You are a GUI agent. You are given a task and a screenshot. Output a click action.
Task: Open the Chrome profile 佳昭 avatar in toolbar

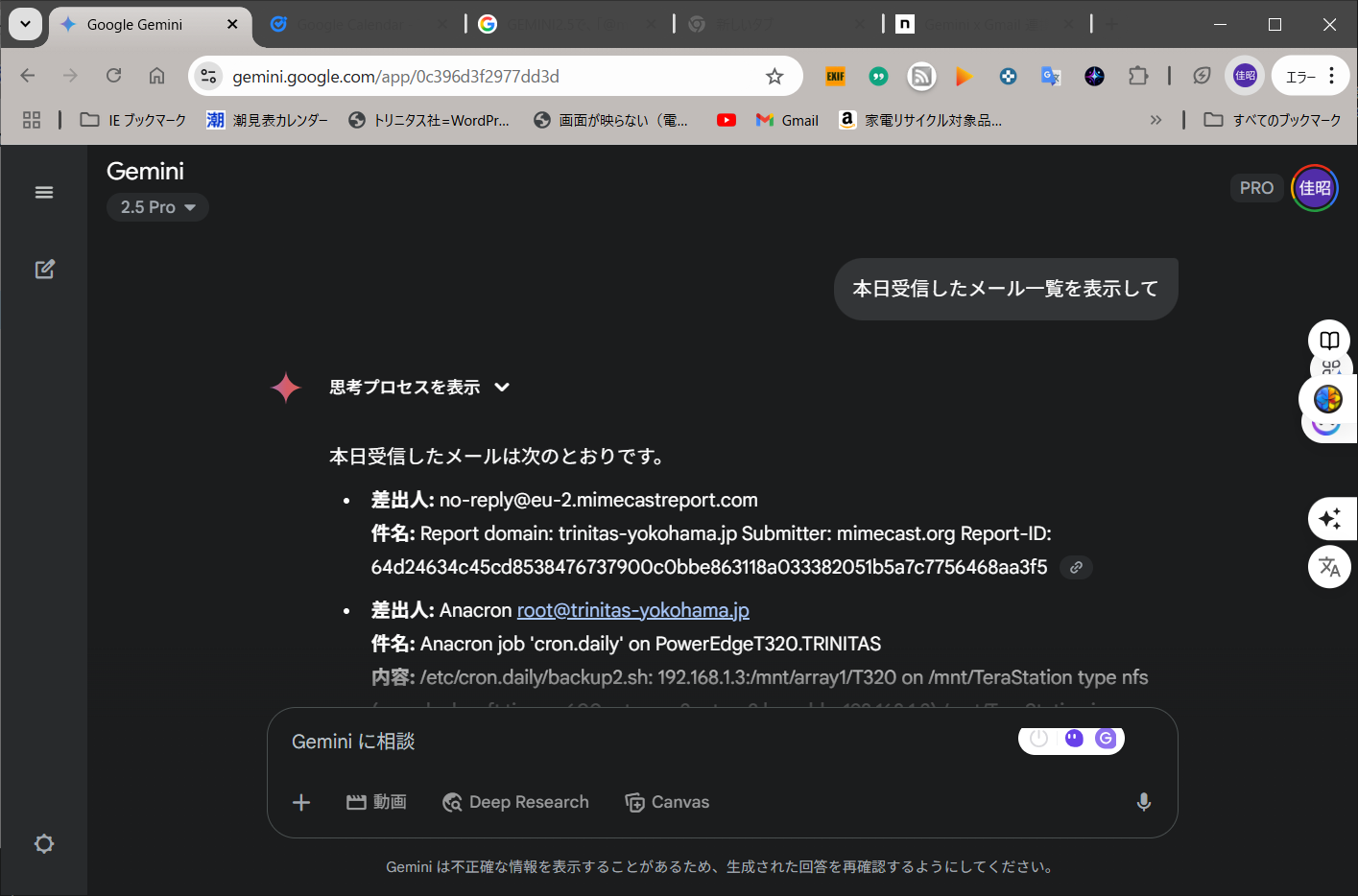click(x=1245, y=76)
